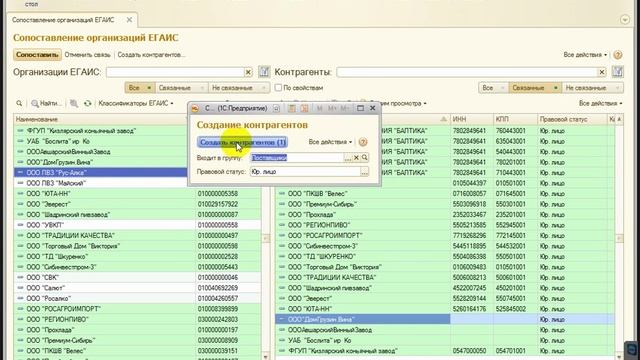Select ОООАвшарскийВинныйЗавод row in contractors table
640x360 pixels.
(x=445, y=330)
